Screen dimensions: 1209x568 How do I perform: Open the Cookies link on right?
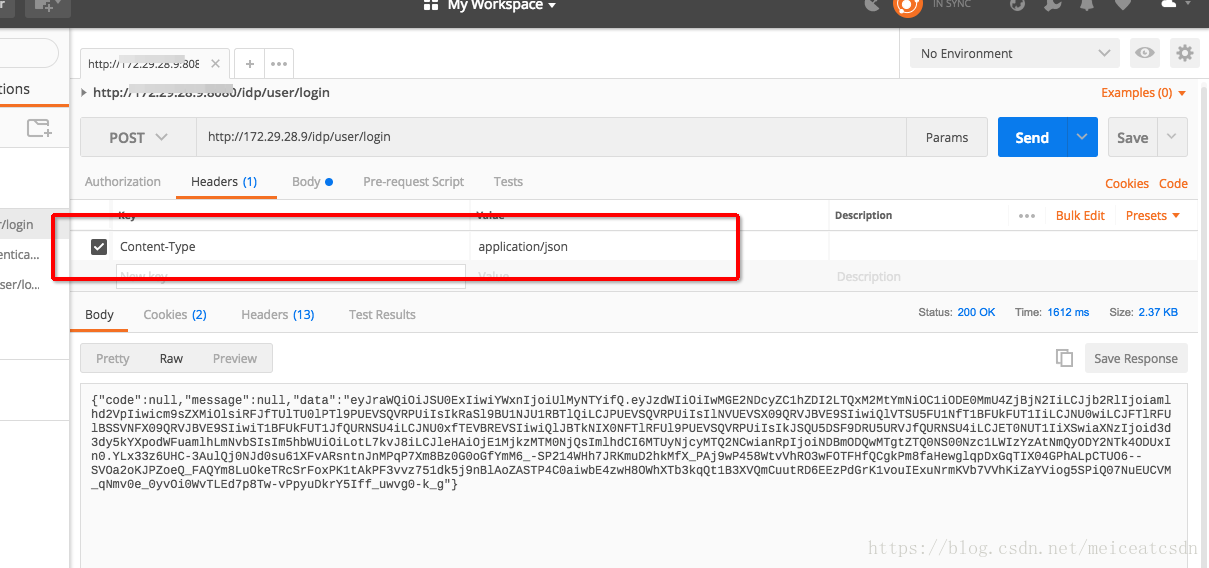click(1126, 183)
